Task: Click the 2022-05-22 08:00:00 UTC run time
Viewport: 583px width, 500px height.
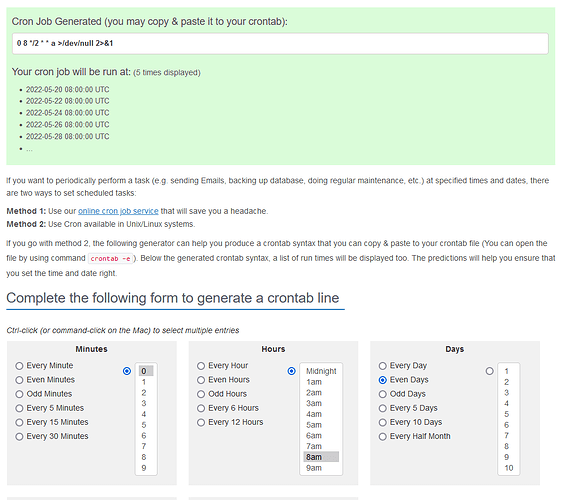Action: coord(68,101)
